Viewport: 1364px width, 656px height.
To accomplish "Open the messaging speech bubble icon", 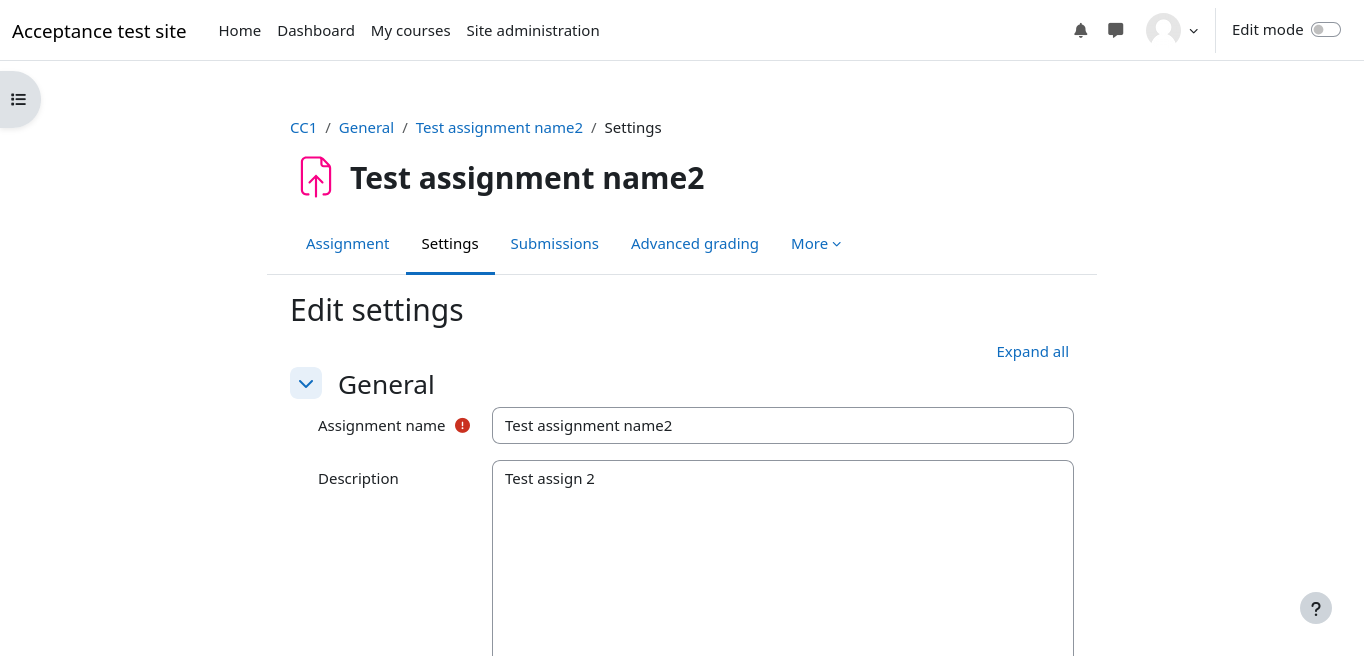I will 1116,31.
